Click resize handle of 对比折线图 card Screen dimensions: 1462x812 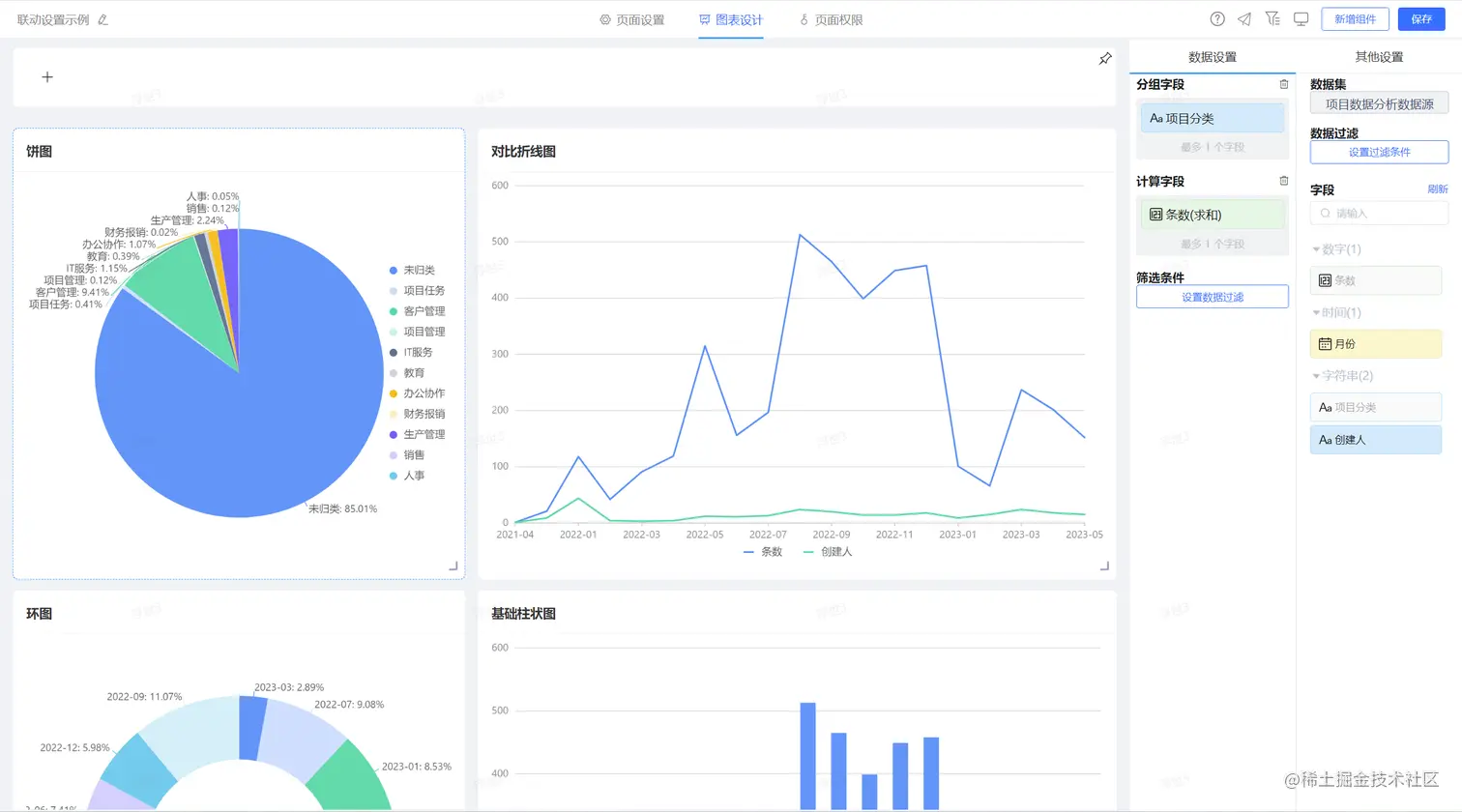(1105, 566)
